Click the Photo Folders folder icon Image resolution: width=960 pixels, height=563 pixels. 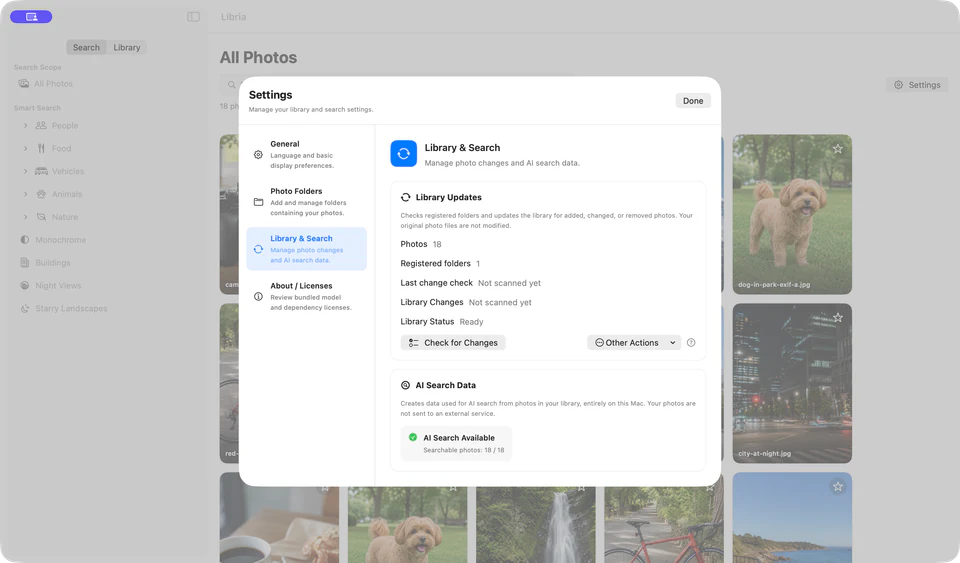coord(258,202)
